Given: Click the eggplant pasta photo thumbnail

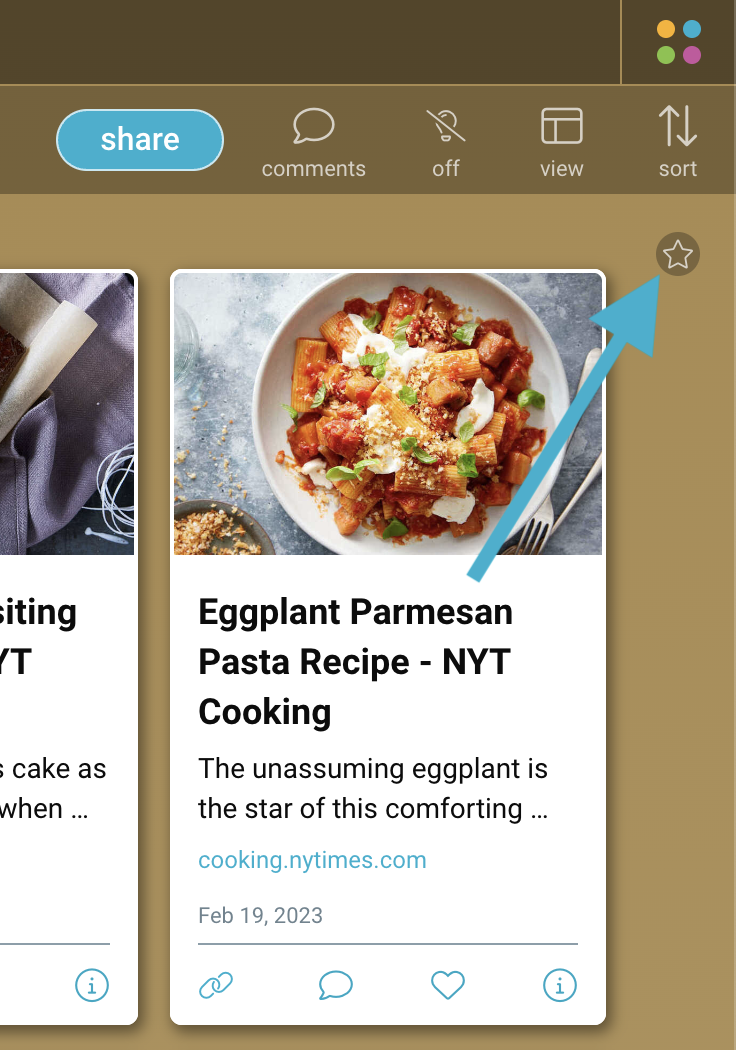Looking at the screenshot, I should pos(388,413).
